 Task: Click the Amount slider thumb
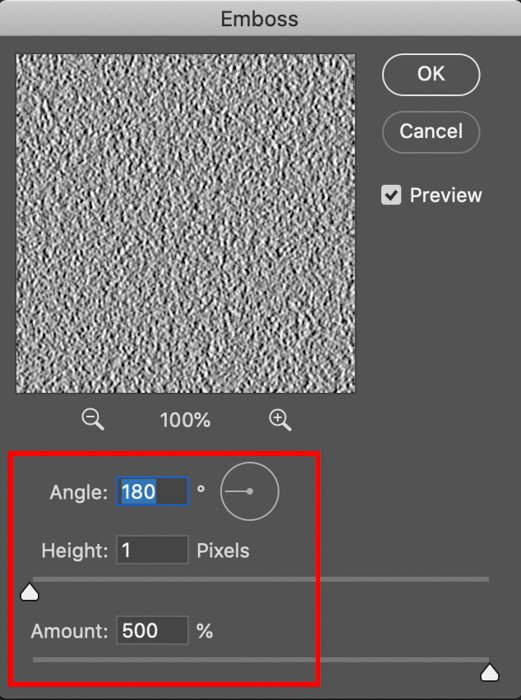[490, 673]
